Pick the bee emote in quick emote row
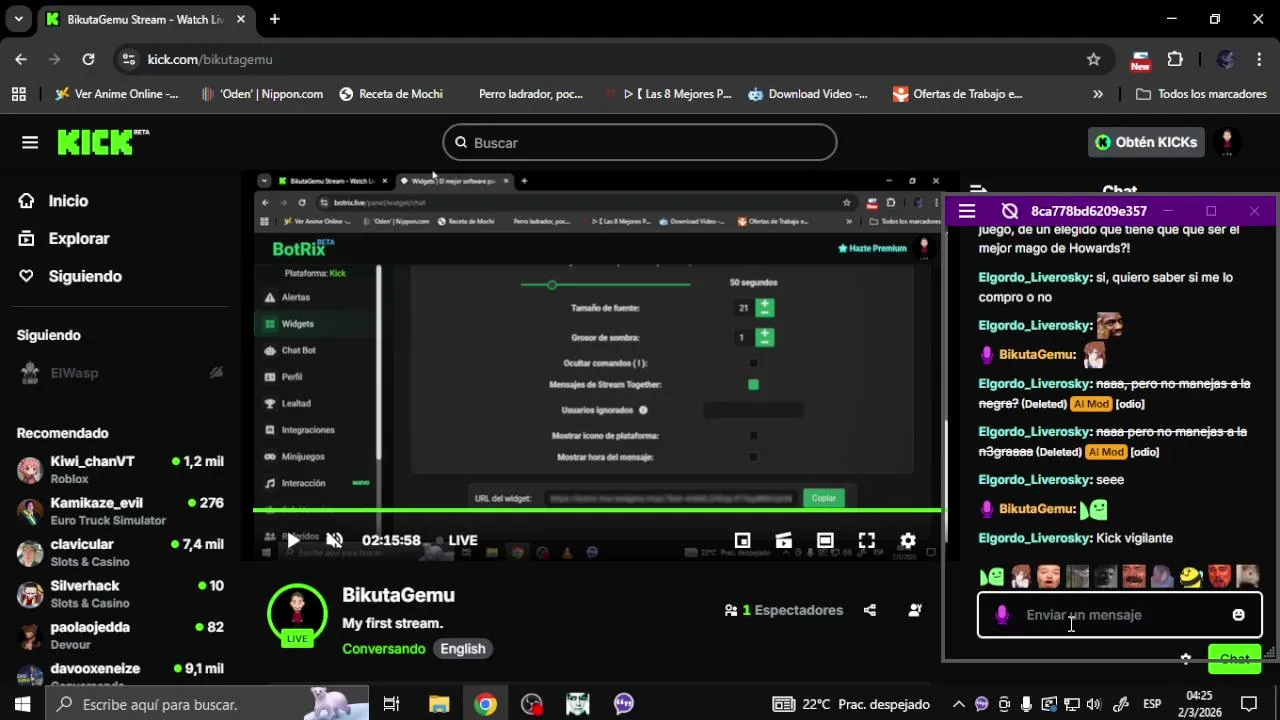 click(1190, 576)
